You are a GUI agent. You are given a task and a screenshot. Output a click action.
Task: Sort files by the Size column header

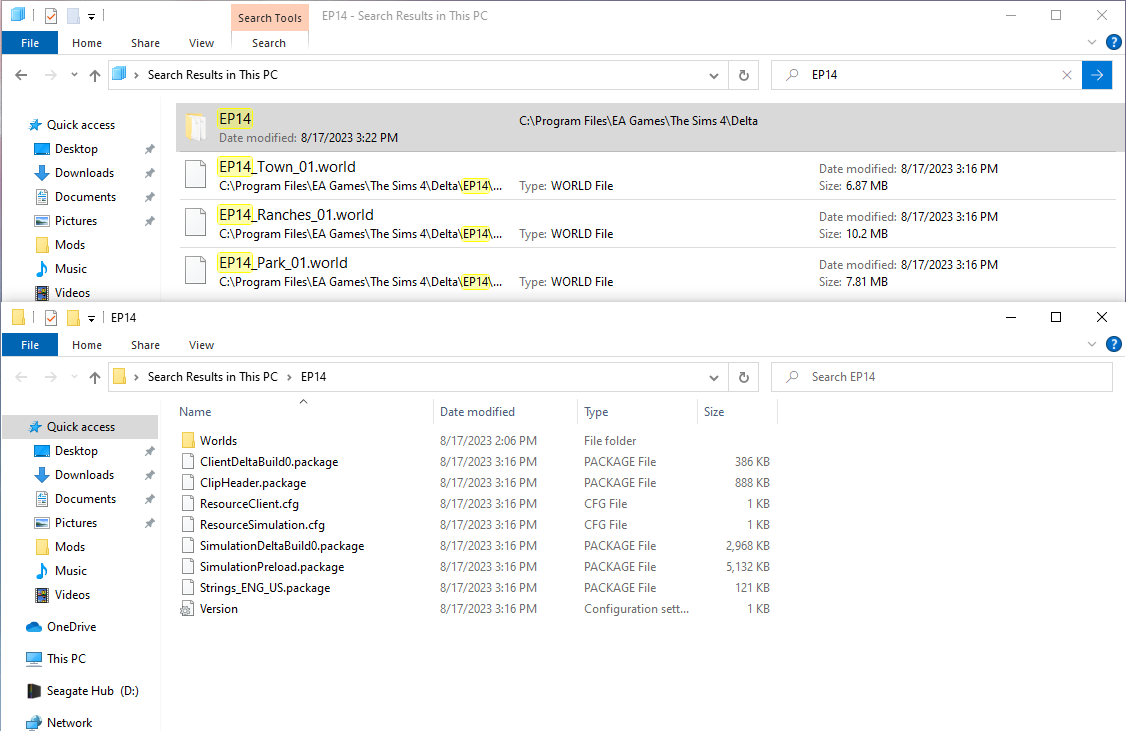pyautogui.click(x=714, y=412)
